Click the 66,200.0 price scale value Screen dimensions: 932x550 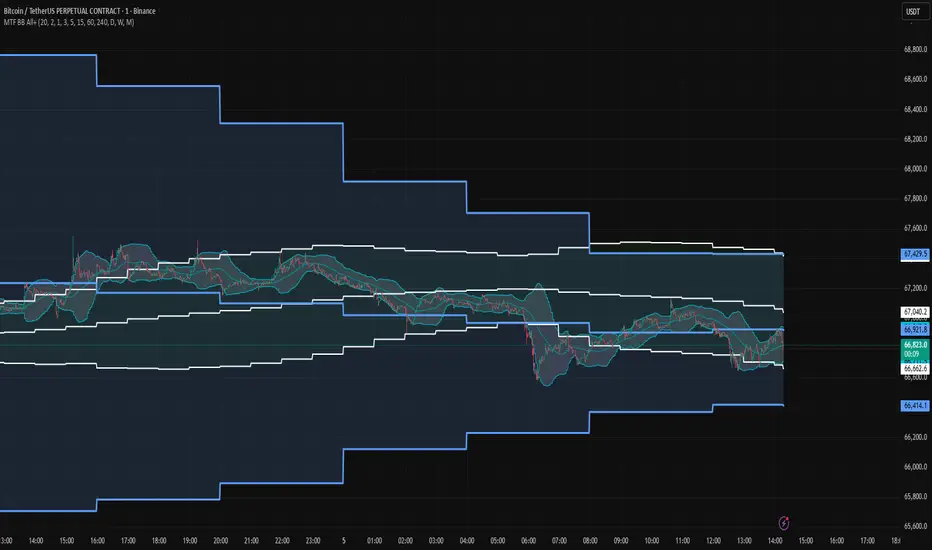click(915, 437)
